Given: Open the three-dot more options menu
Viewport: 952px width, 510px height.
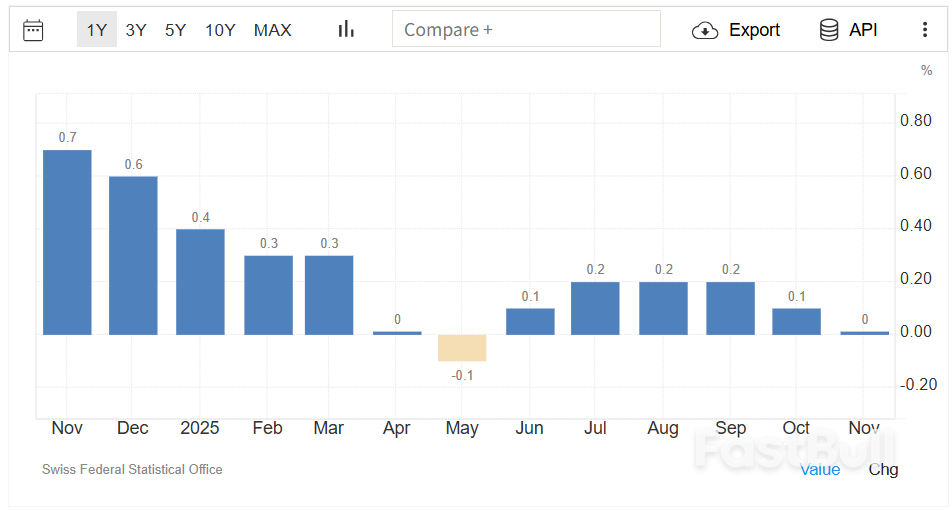Looking at the screenshot, I should tap(924, 30).
